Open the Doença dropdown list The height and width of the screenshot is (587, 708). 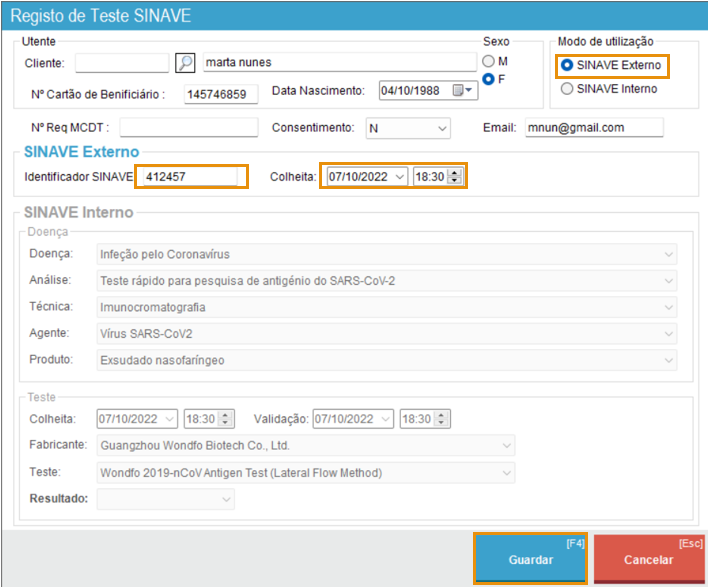click(668, 254)
